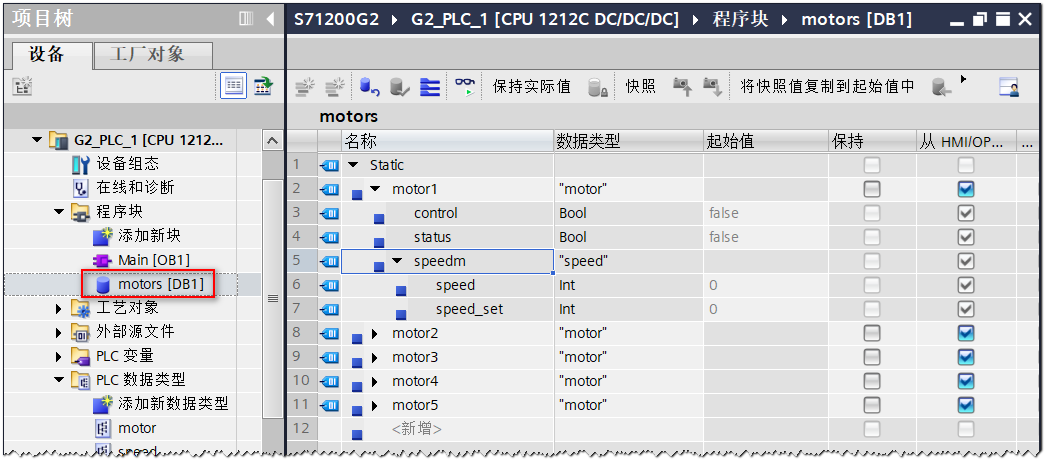Click the control row name cell
The height and width of the screenshot is (466, 1045).
coord(448,213)
